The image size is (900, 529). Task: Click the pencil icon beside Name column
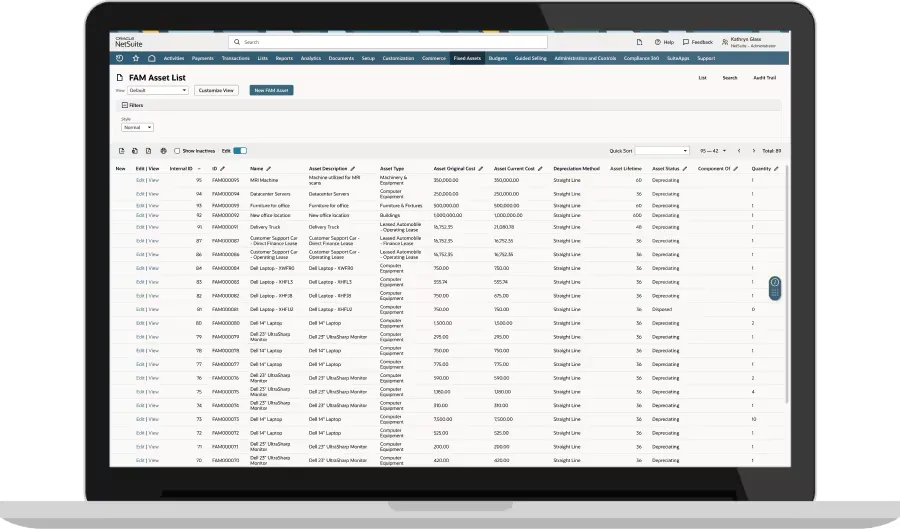point(269,169)
